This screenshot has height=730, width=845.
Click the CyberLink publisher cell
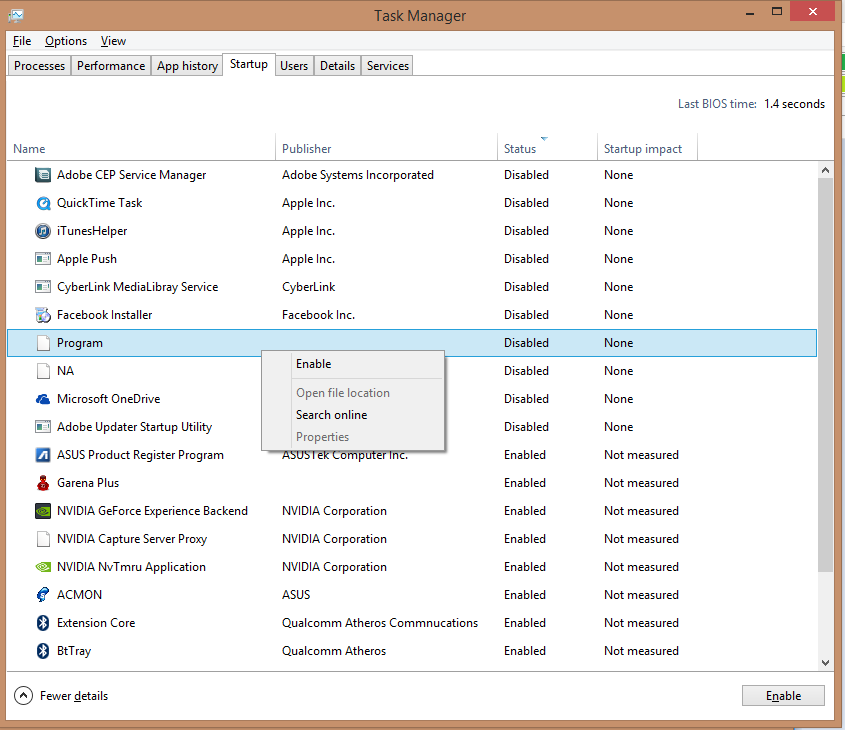tap(308, 287)
